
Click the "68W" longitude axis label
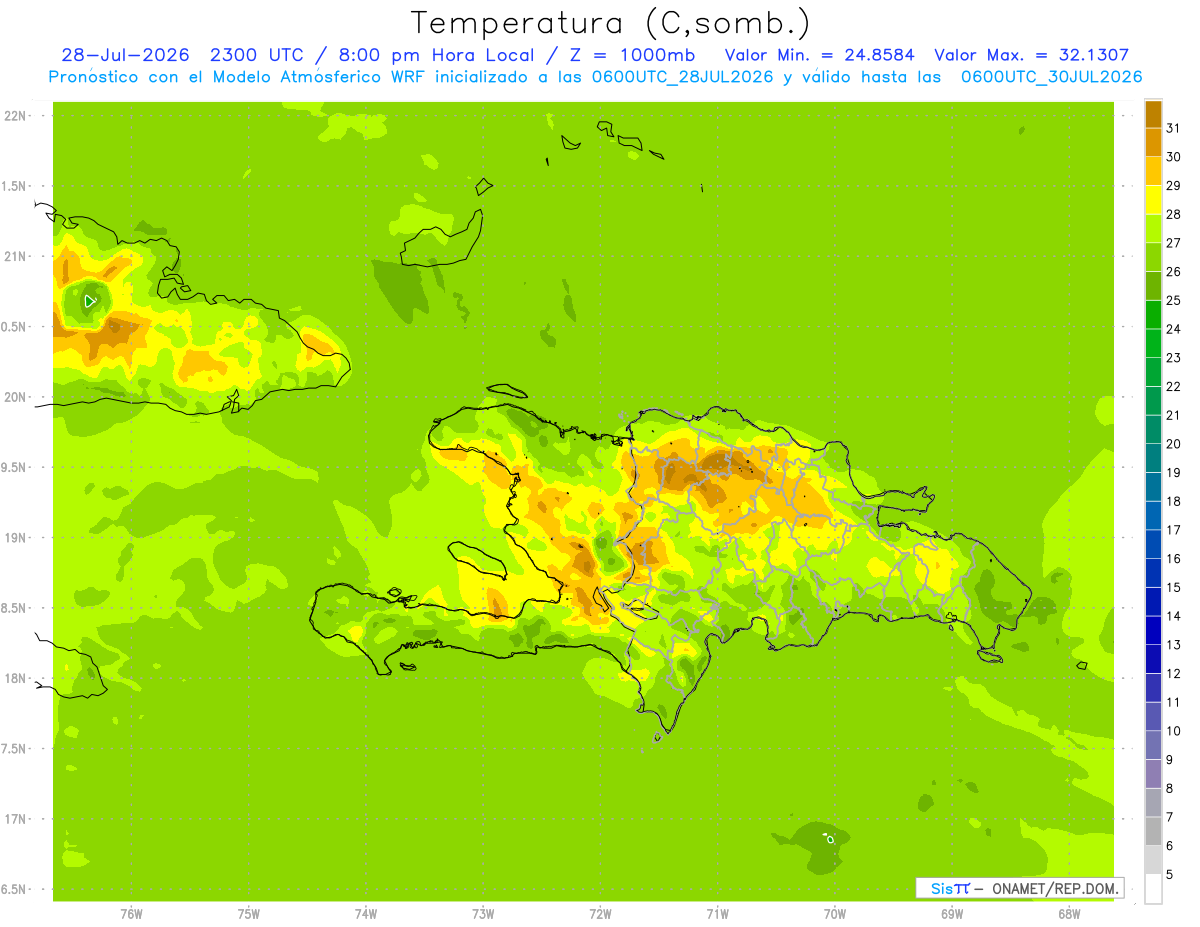(x=1069, y=913)
